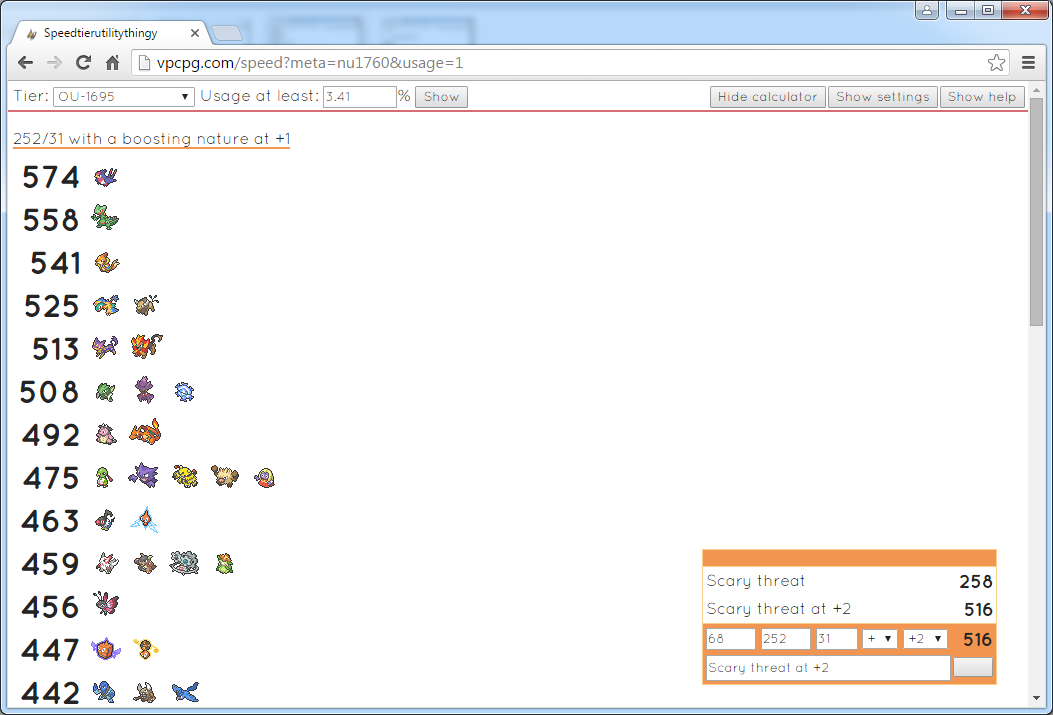Image resolution: width=1053 pixels, height=715 pixels.
Task: Pick the Pinsir sprite in the 442 row
Action: (144, 692)
